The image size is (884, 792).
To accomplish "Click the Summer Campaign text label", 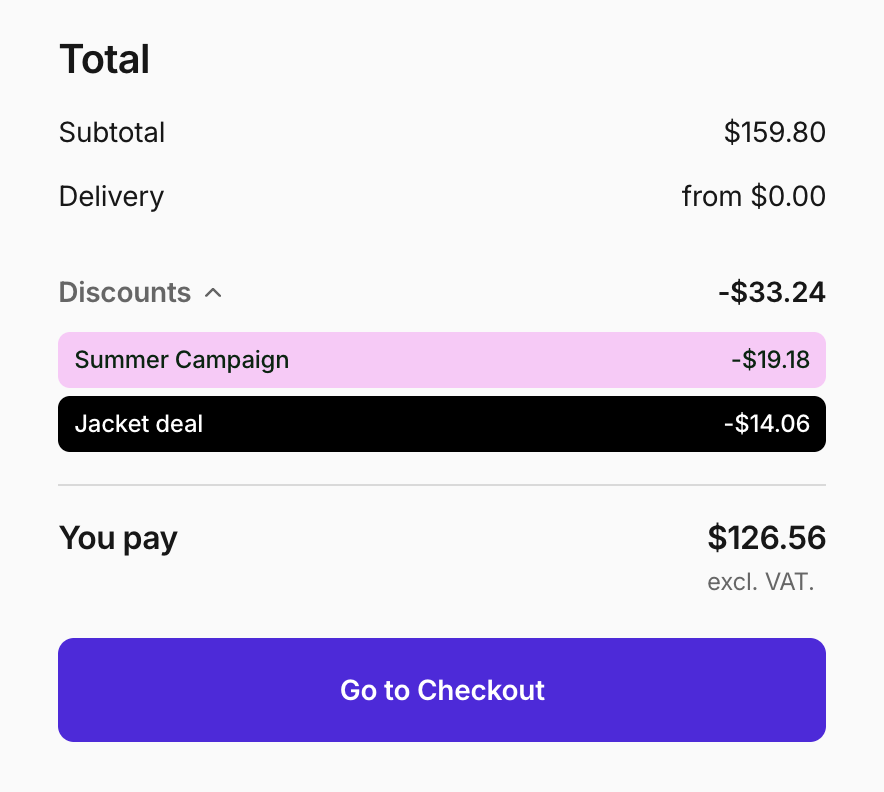I will pos(182,360).
